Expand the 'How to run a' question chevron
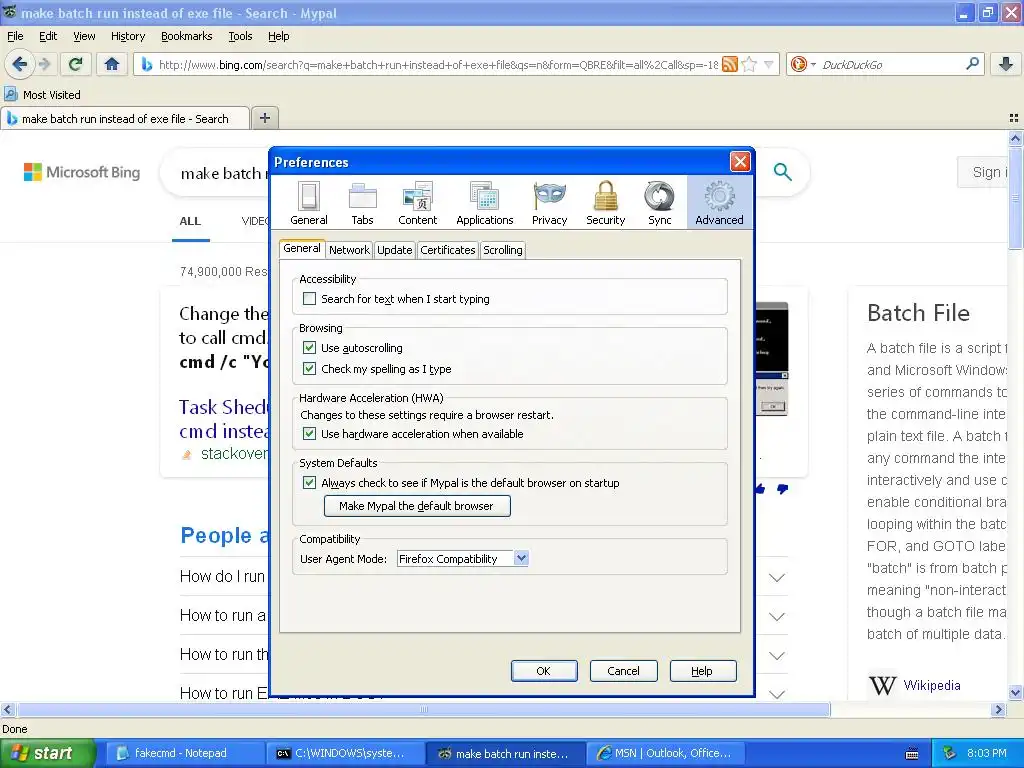 (776, 616)
